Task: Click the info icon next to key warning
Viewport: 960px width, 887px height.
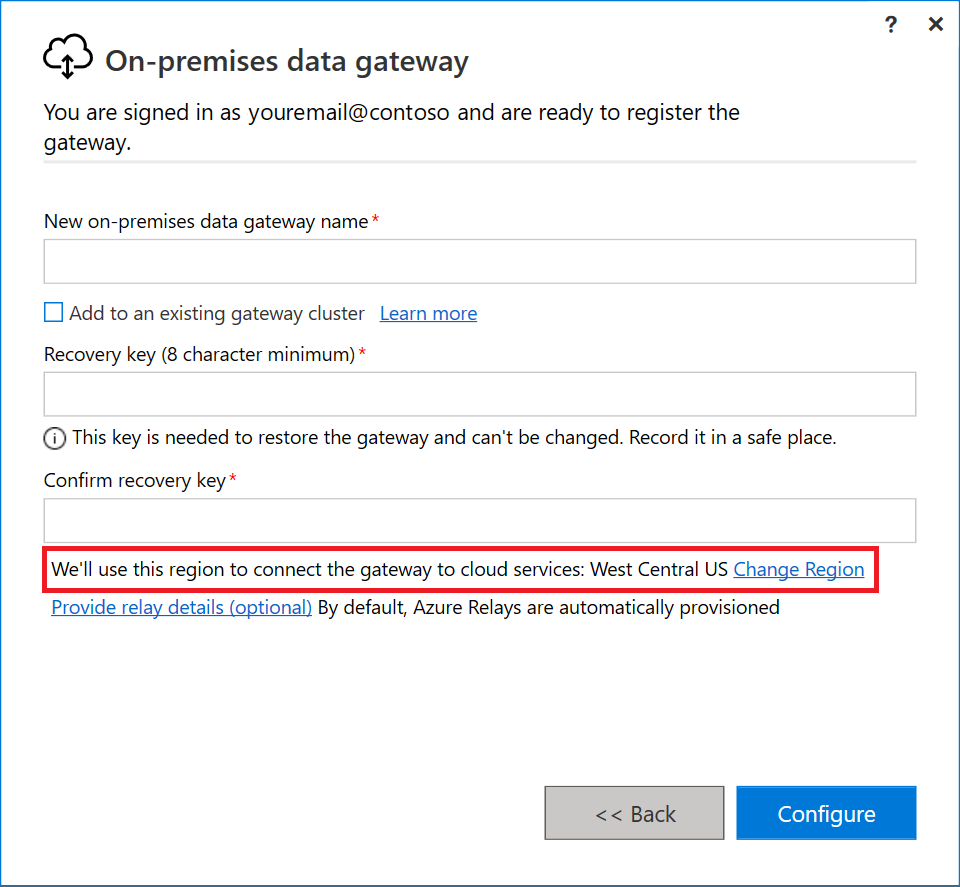Action: click(x=55, y=438)
